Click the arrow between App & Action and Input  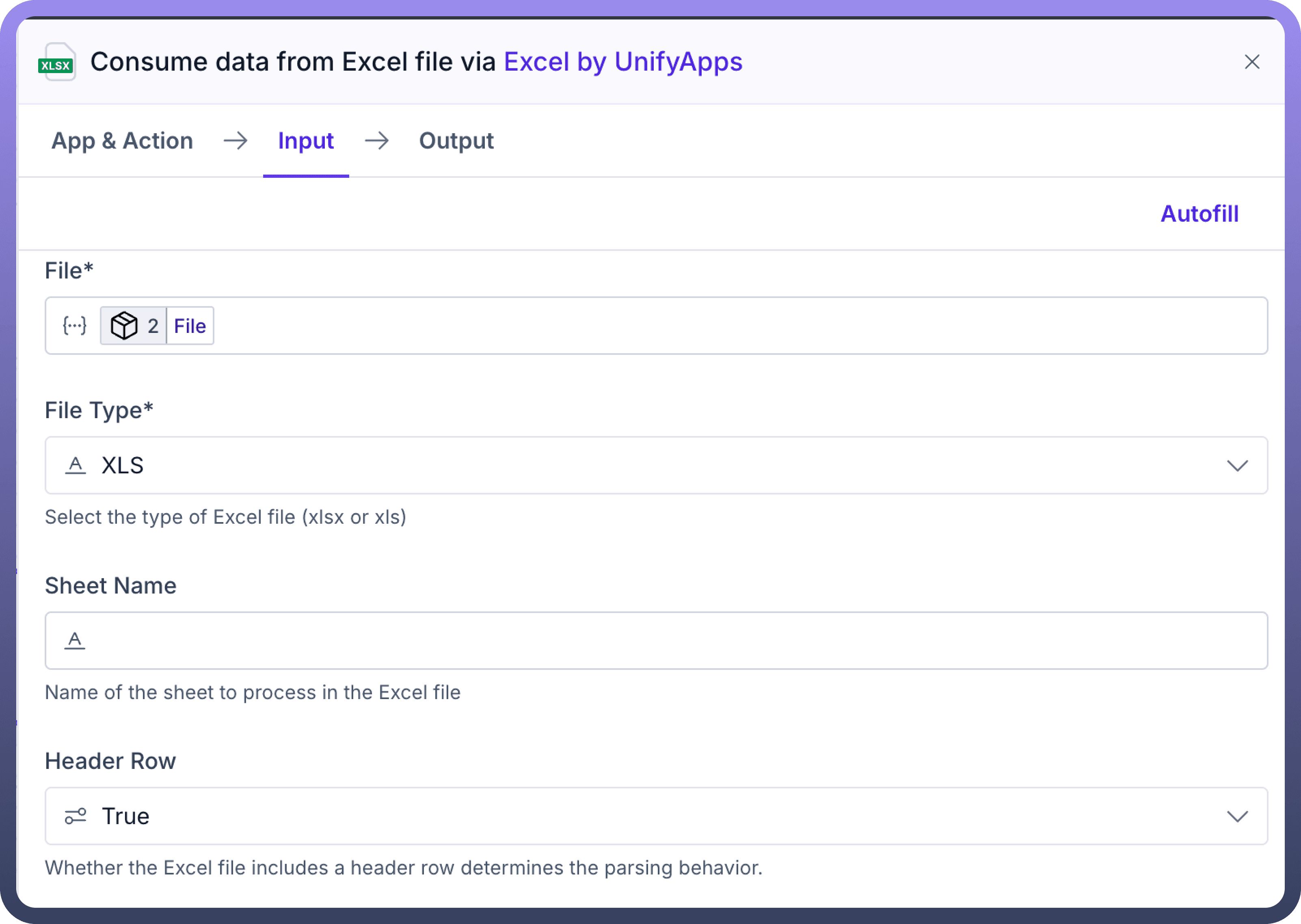236,140
